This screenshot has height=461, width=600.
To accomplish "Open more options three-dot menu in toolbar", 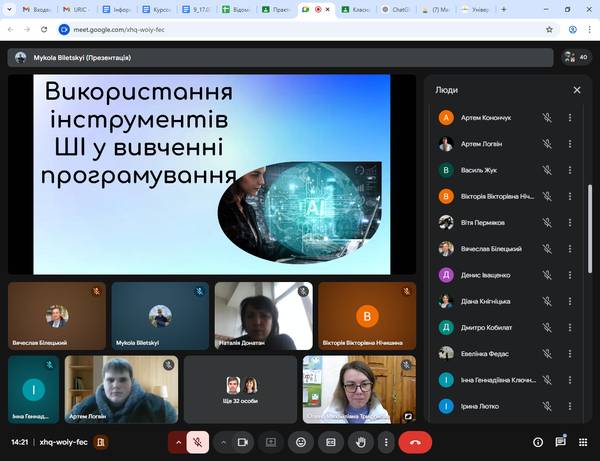I will point(385,441).
